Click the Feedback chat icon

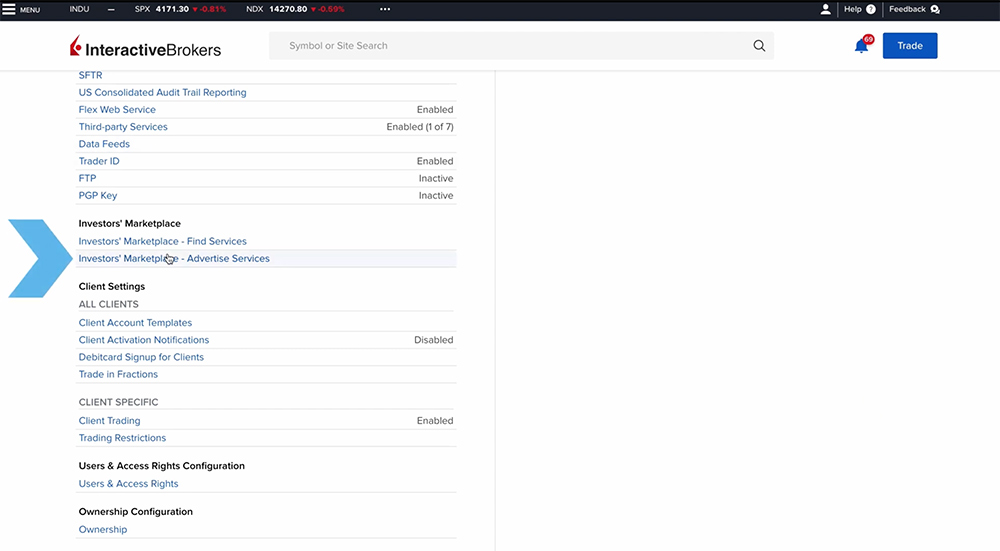click(935, 9)
